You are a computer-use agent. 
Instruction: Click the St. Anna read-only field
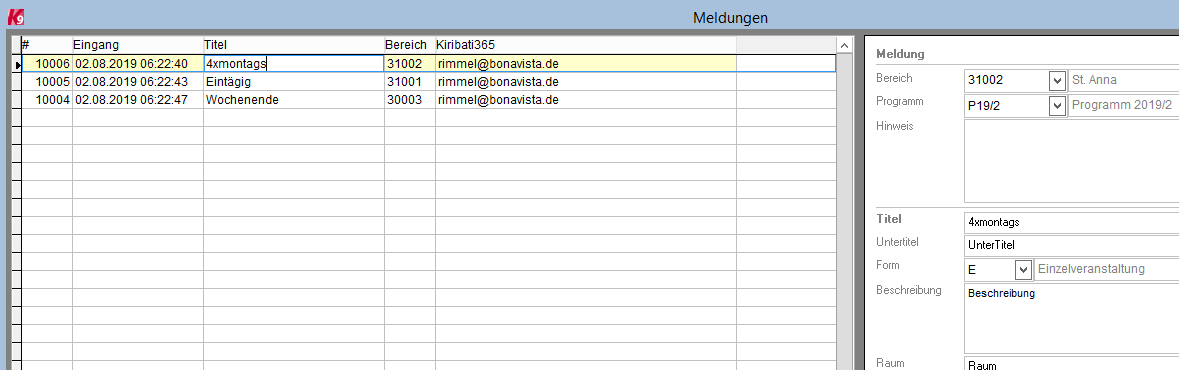pyautogui.click(x=1123, y=80)
